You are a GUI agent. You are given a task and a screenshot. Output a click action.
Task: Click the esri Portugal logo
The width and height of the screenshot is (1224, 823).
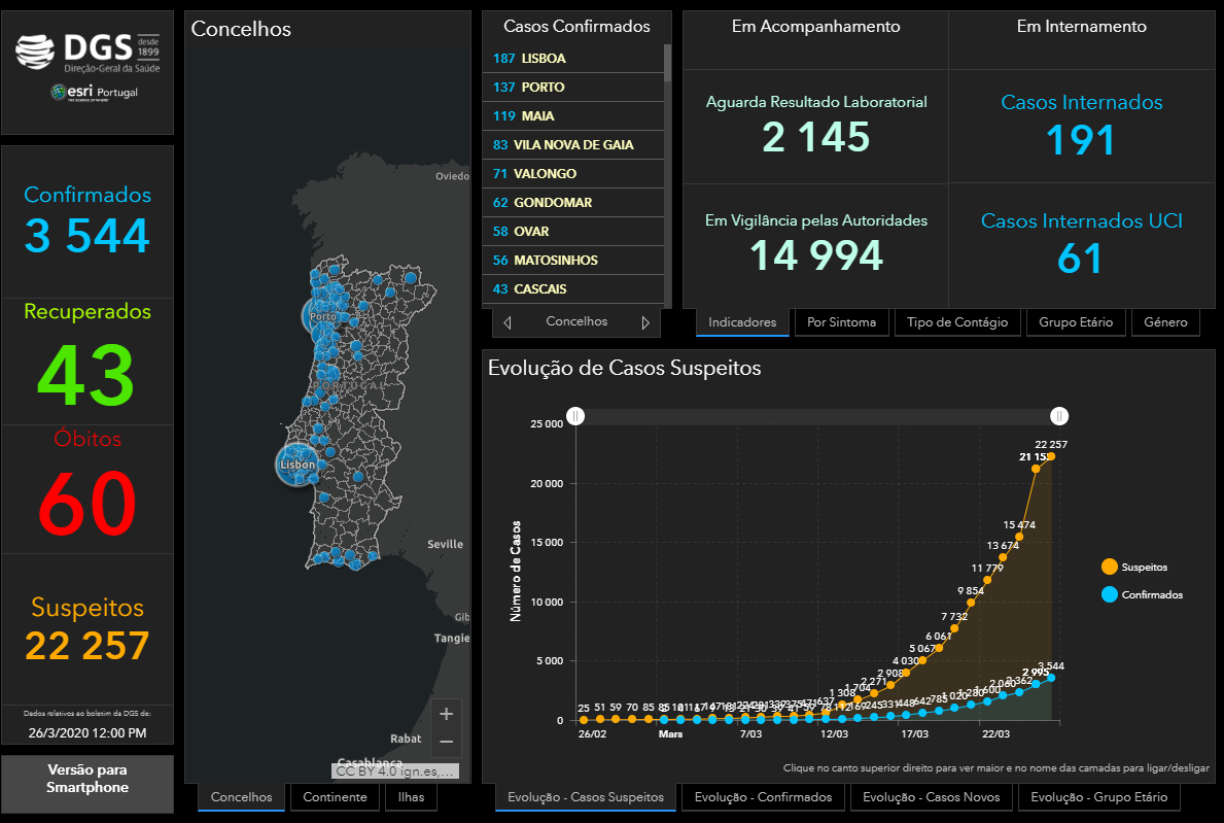pyautogui.click(x=95, y=93)
